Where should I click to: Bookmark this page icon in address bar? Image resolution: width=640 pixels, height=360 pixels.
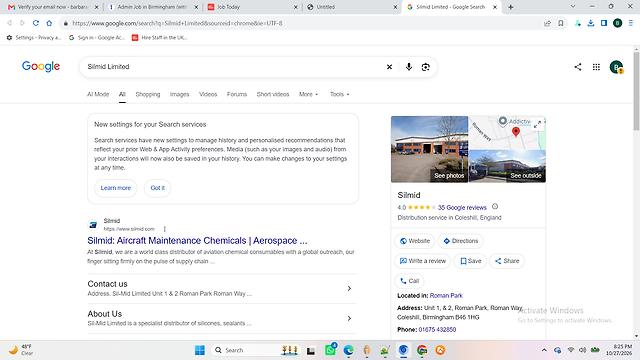tap(561, 23)
